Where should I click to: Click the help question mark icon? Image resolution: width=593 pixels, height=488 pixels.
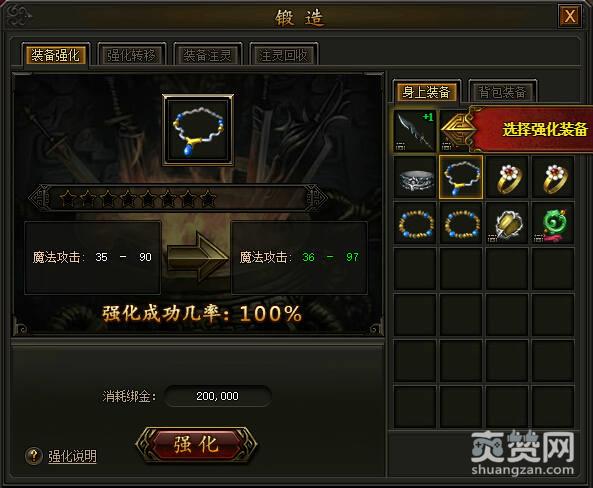click(34, 456)
